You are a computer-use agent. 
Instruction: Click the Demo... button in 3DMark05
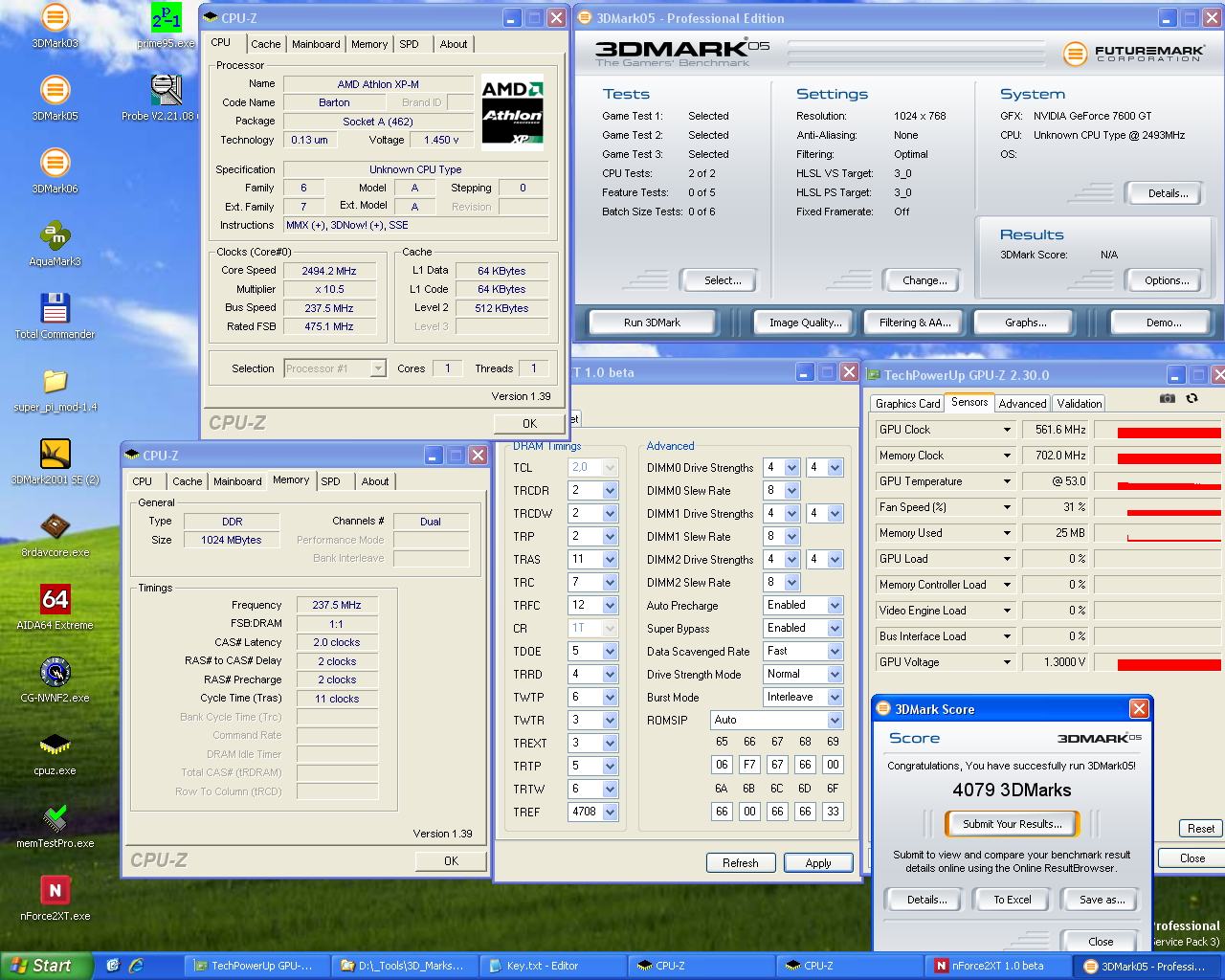pos(1164,323)
